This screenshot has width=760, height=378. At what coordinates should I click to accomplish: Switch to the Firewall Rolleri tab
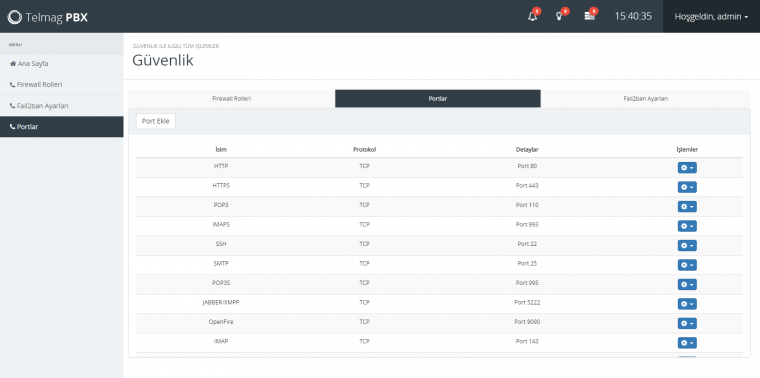click(x=232, y=98)
